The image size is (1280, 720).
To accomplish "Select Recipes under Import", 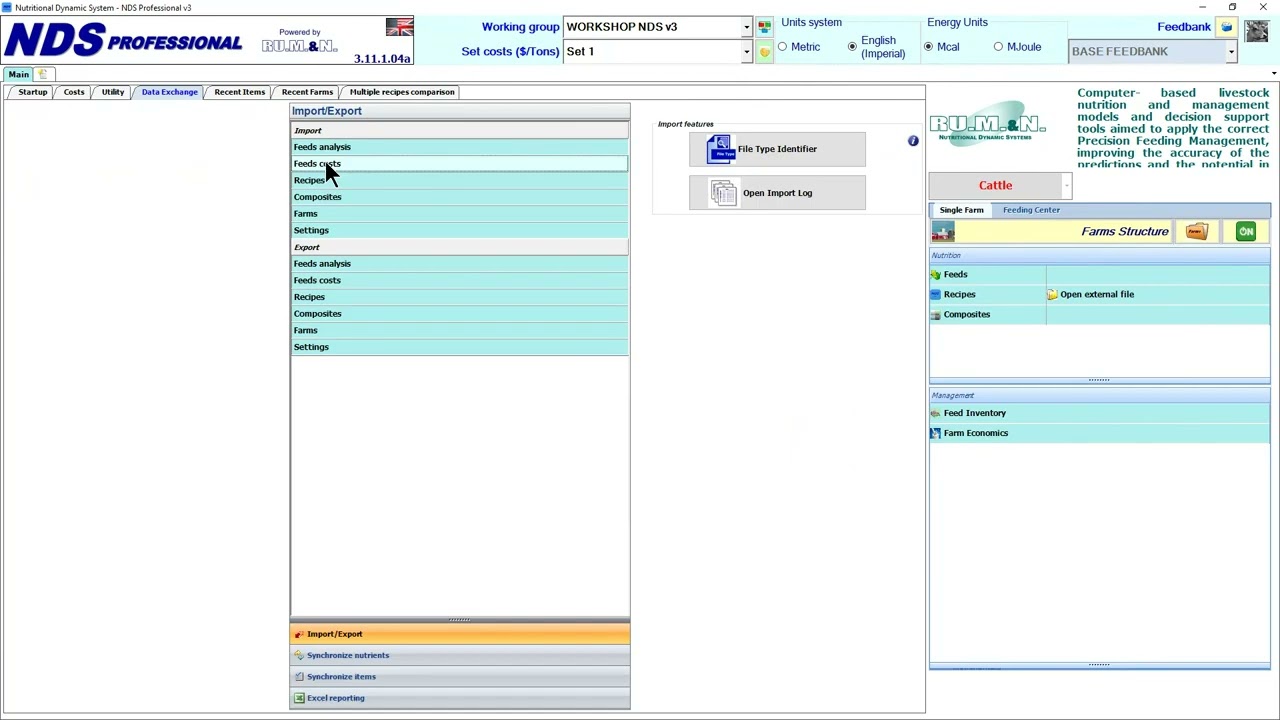I will (460, 181).
